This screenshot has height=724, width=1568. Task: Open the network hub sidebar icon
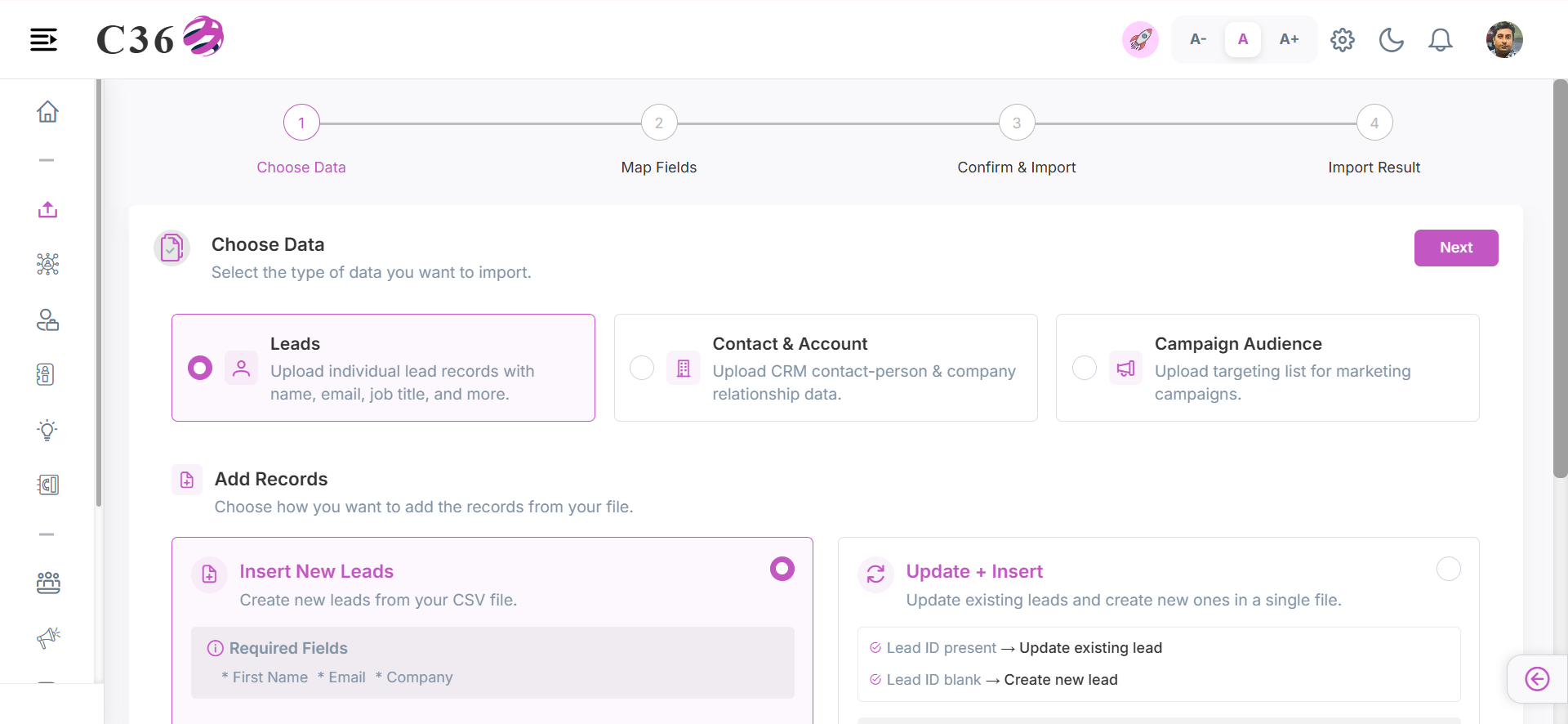tap(47, 264)
